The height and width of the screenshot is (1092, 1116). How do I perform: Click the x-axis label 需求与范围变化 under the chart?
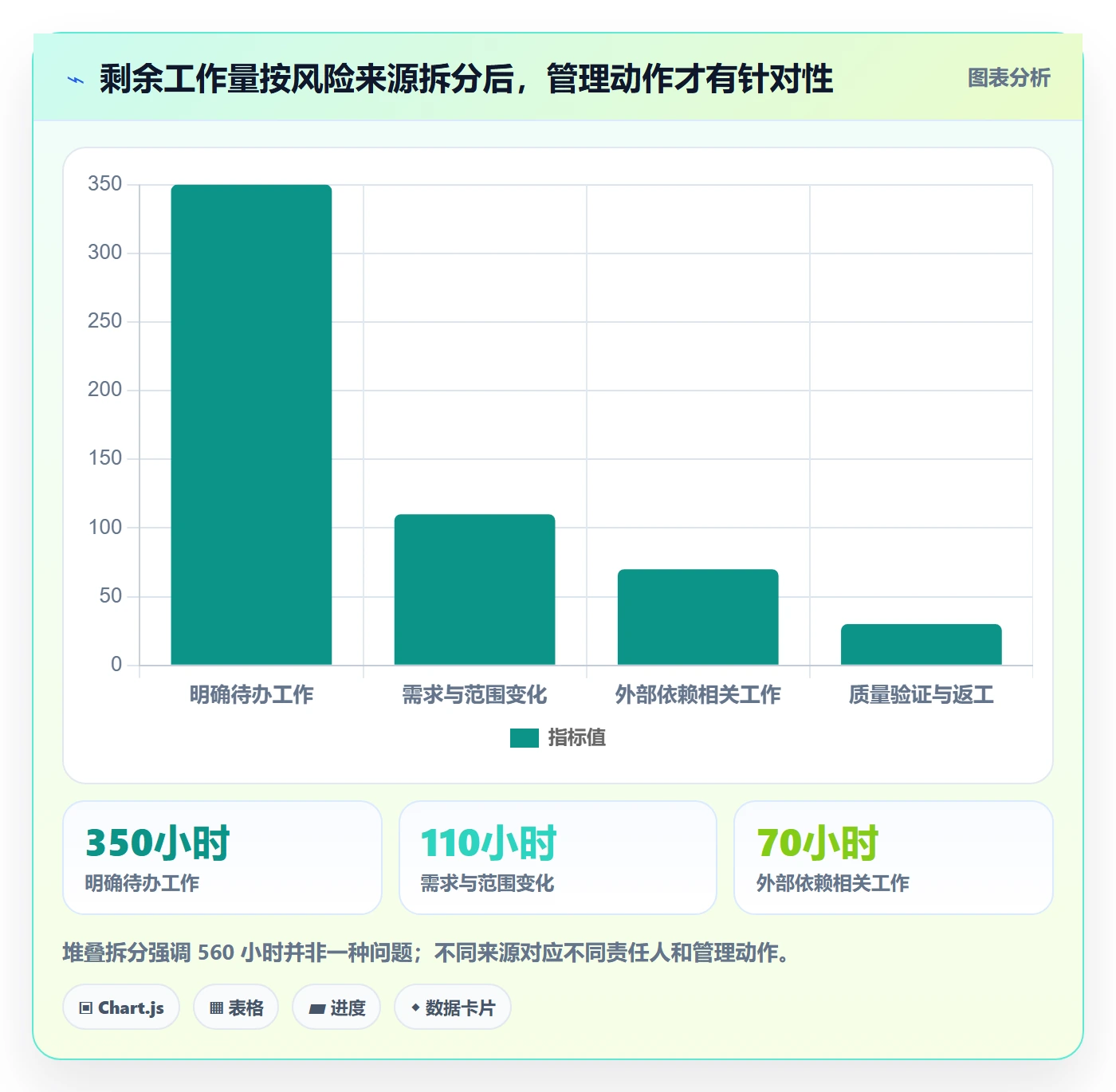pos(474,695)
